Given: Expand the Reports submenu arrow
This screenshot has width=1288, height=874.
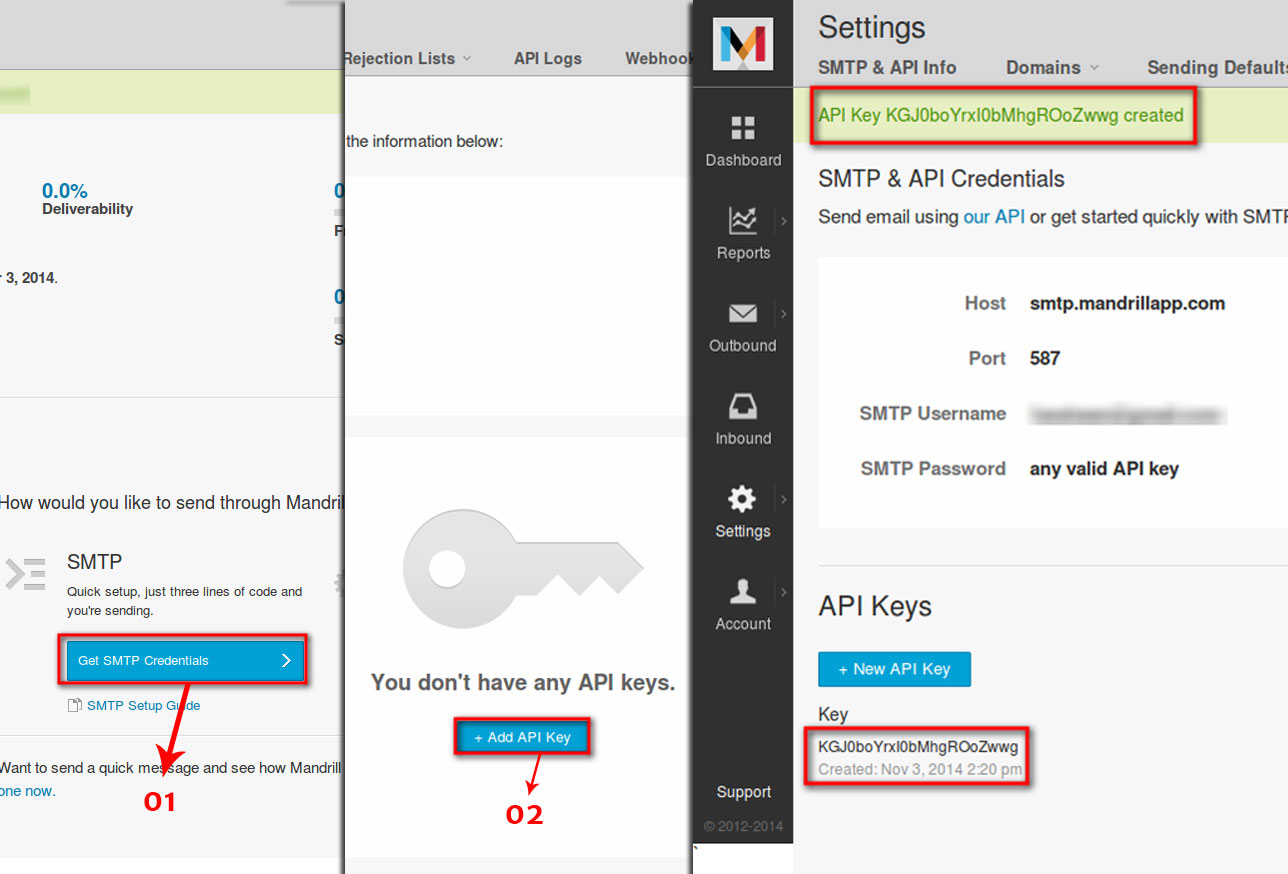Looking at the screenshot, I should (x=784, y=221).
